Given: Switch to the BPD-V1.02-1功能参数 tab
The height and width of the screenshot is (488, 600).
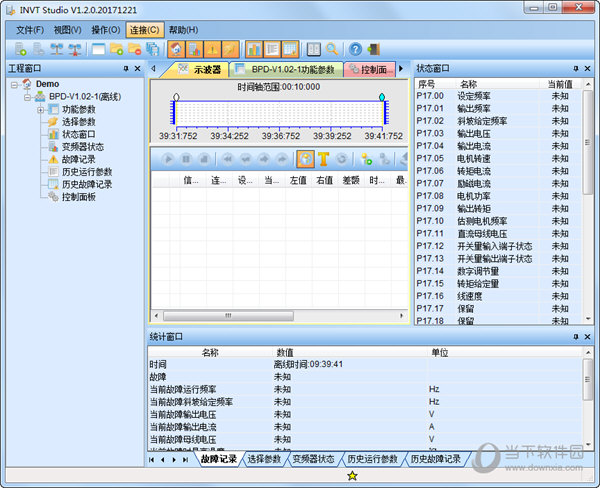Looking at the screenshot, I should pos(285,69).
